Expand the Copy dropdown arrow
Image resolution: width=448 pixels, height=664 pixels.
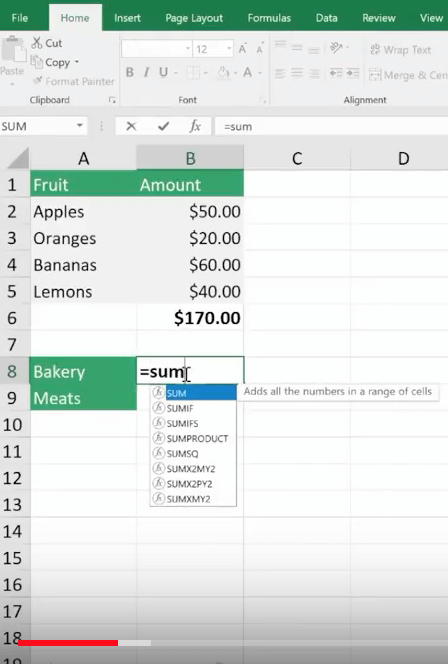coord(77,62)
